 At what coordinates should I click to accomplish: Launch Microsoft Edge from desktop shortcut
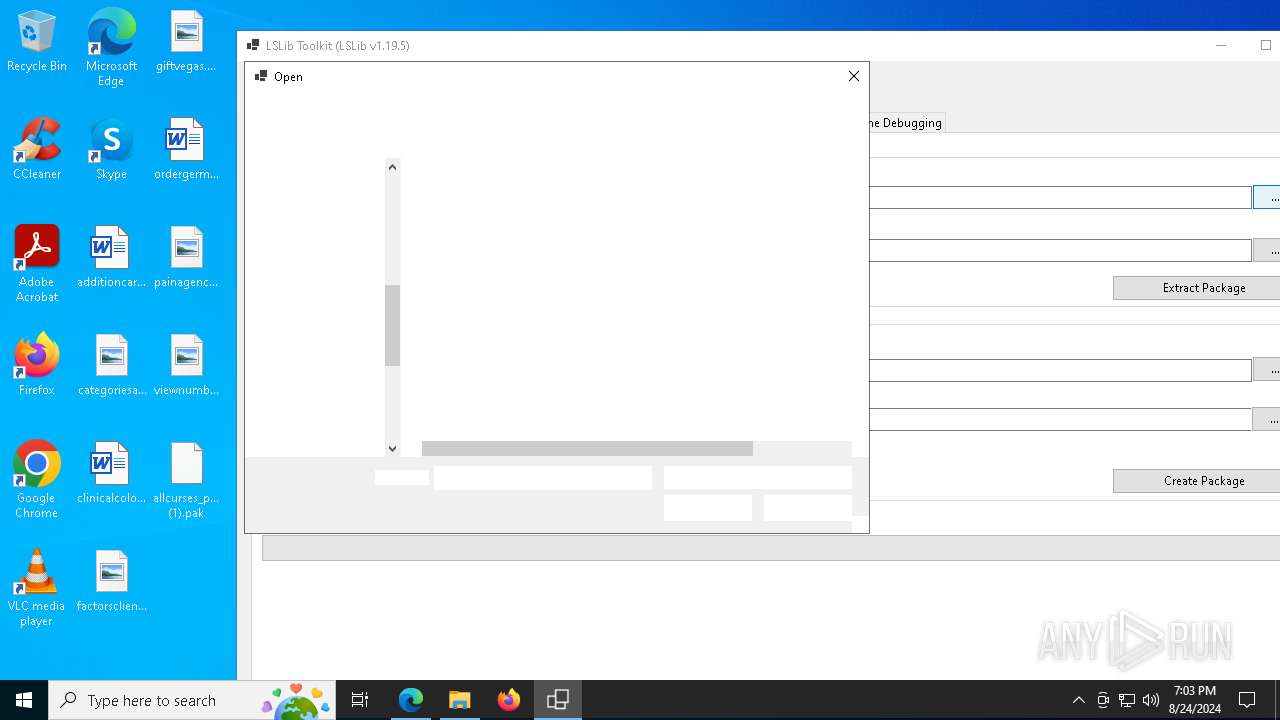point(111,48)
